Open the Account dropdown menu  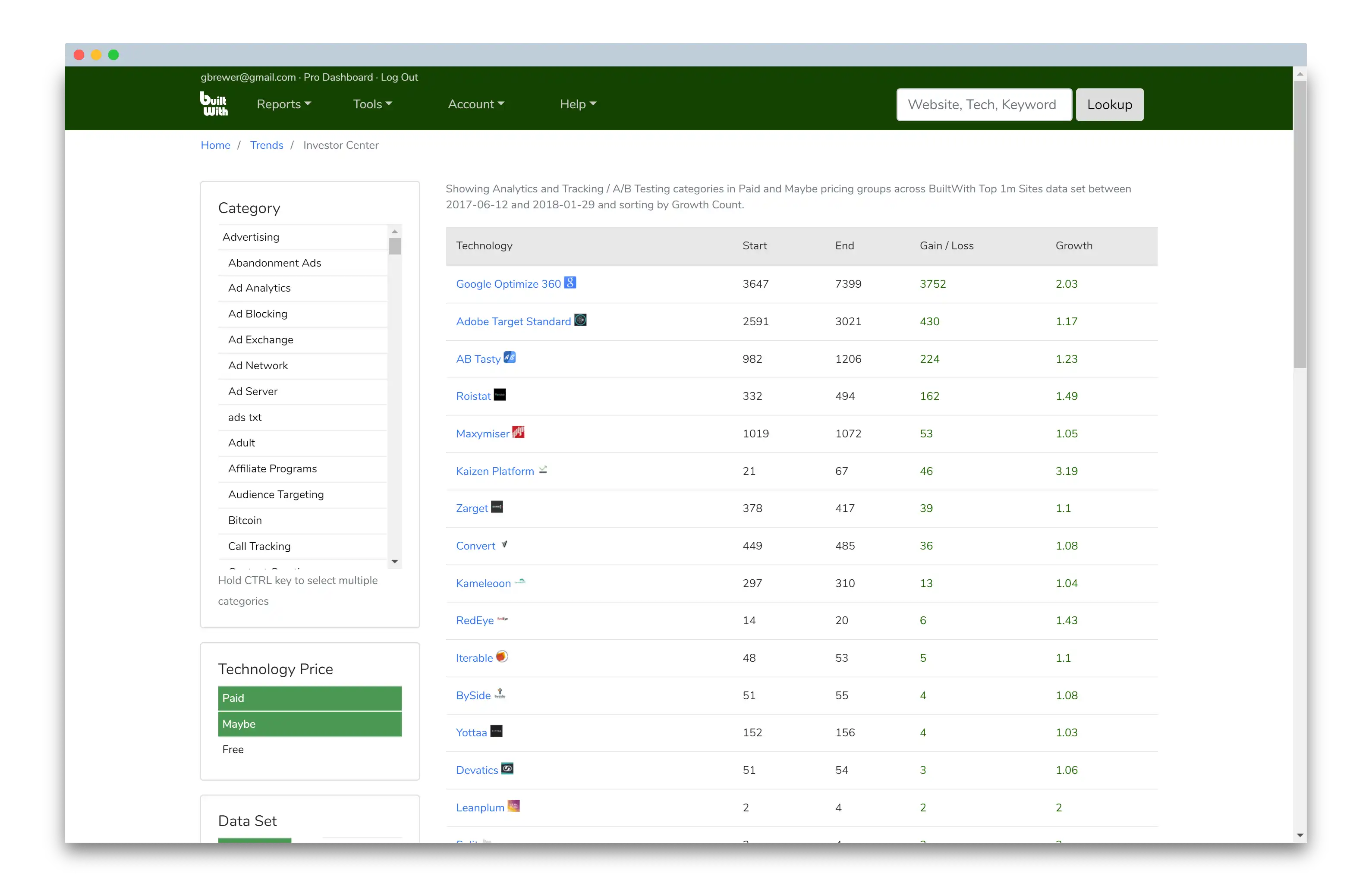click(x=476, y=104)
